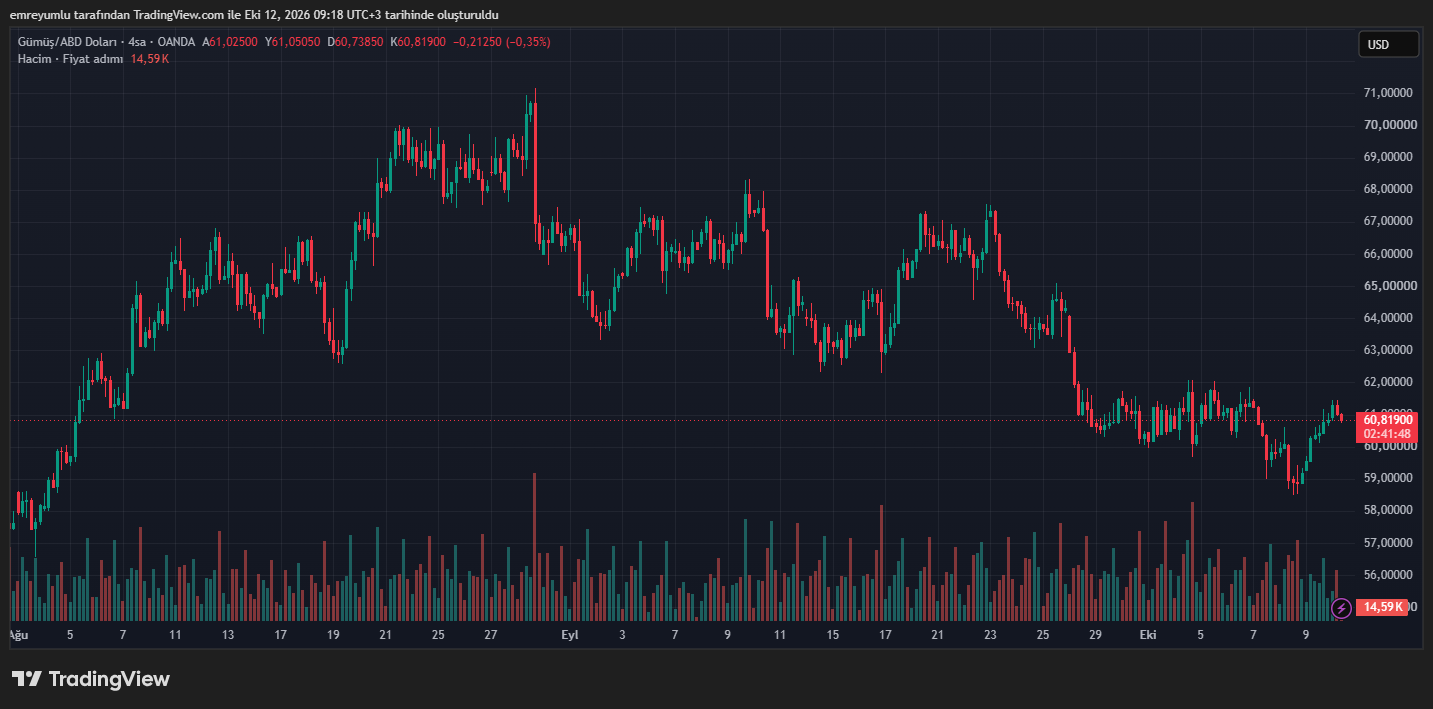This screenshot has height=709, width=1433.
Task: Click the 59,00000 price axis label
Action: tap(1387, 478)
